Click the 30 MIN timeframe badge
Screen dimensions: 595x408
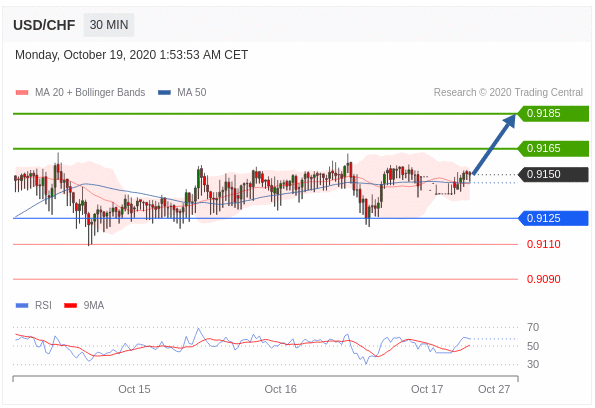pyautogui.click(x=109, y=25)
